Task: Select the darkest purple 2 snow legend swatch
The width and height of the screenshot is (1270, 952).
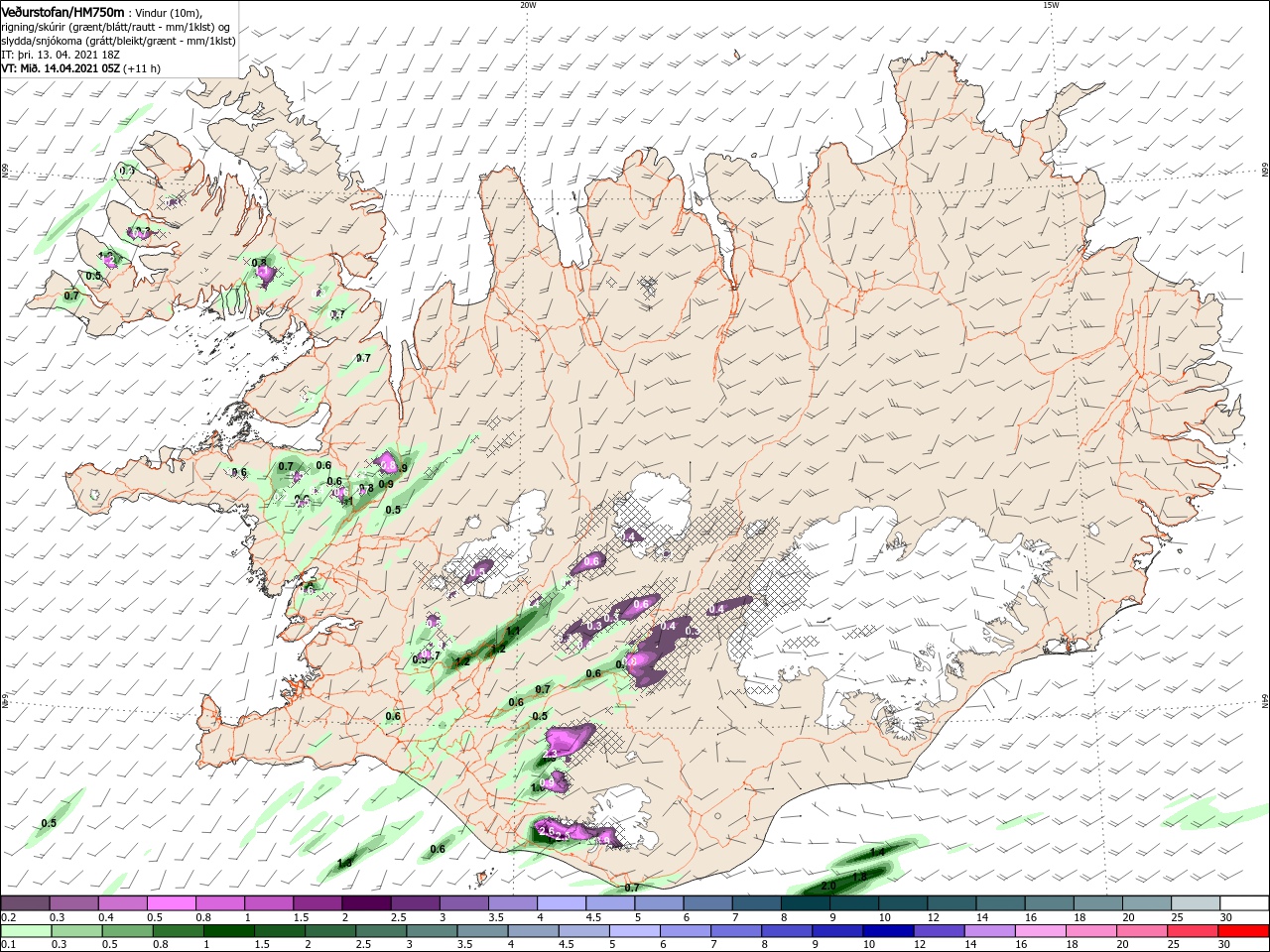Action: tap(366, 903)
